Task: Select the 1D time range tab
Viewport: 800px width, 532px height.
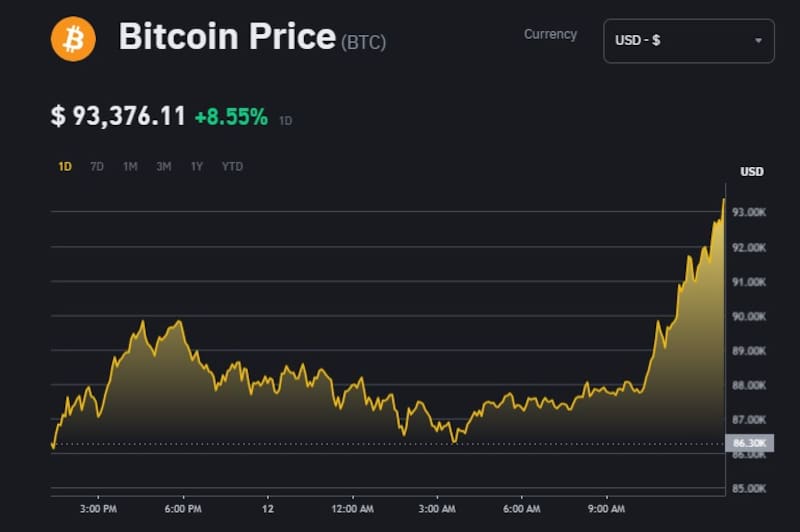Action: pyautogui.click(x=65, y=167)
